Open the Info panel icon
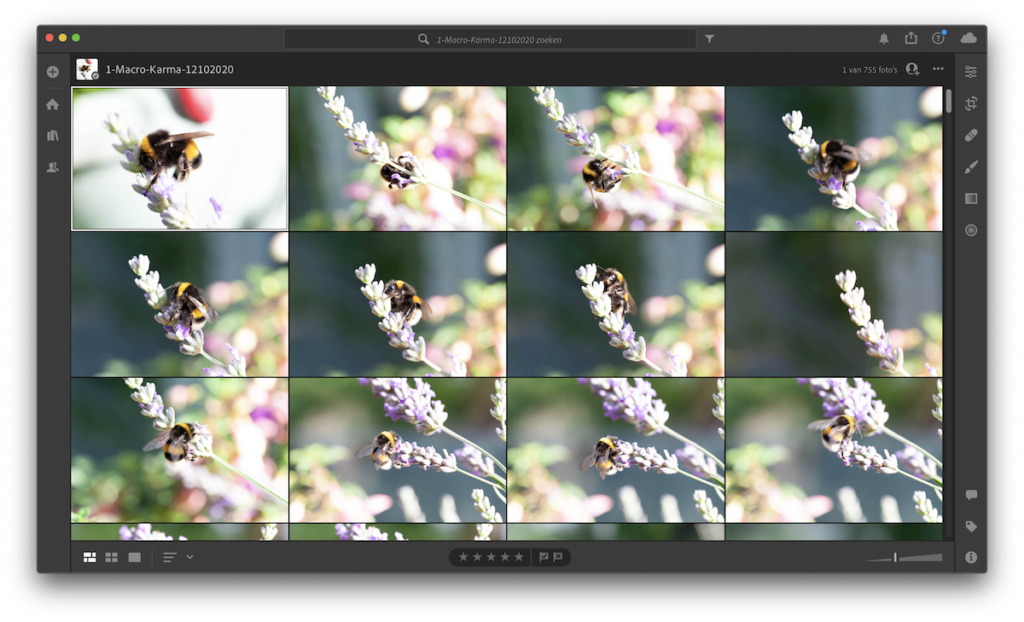This screenshot has width=1024, height=622. click(971, 557)
